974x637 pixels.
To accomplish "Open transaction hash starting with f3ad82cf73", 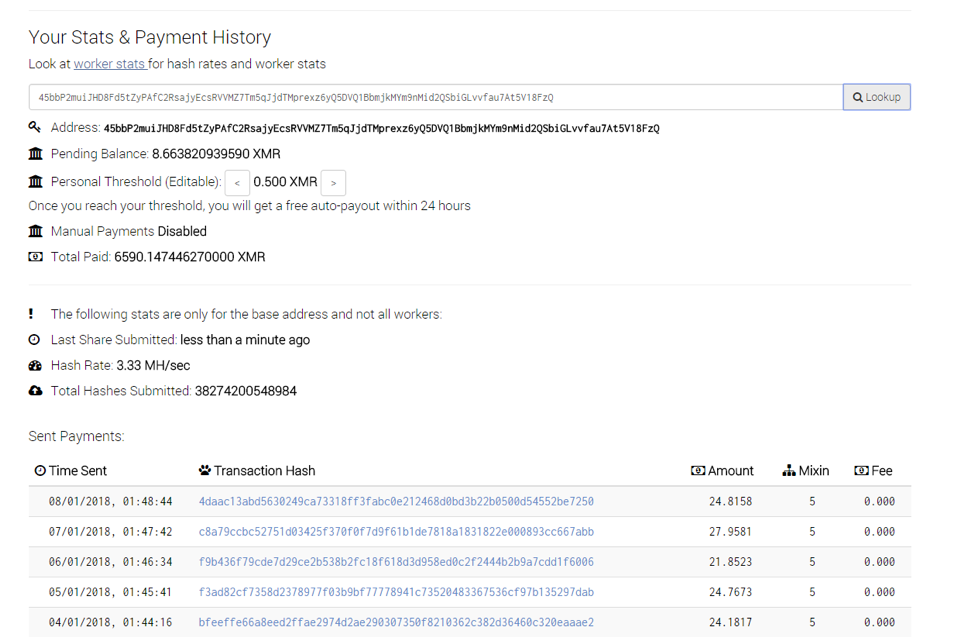I will tap(396, 592).
